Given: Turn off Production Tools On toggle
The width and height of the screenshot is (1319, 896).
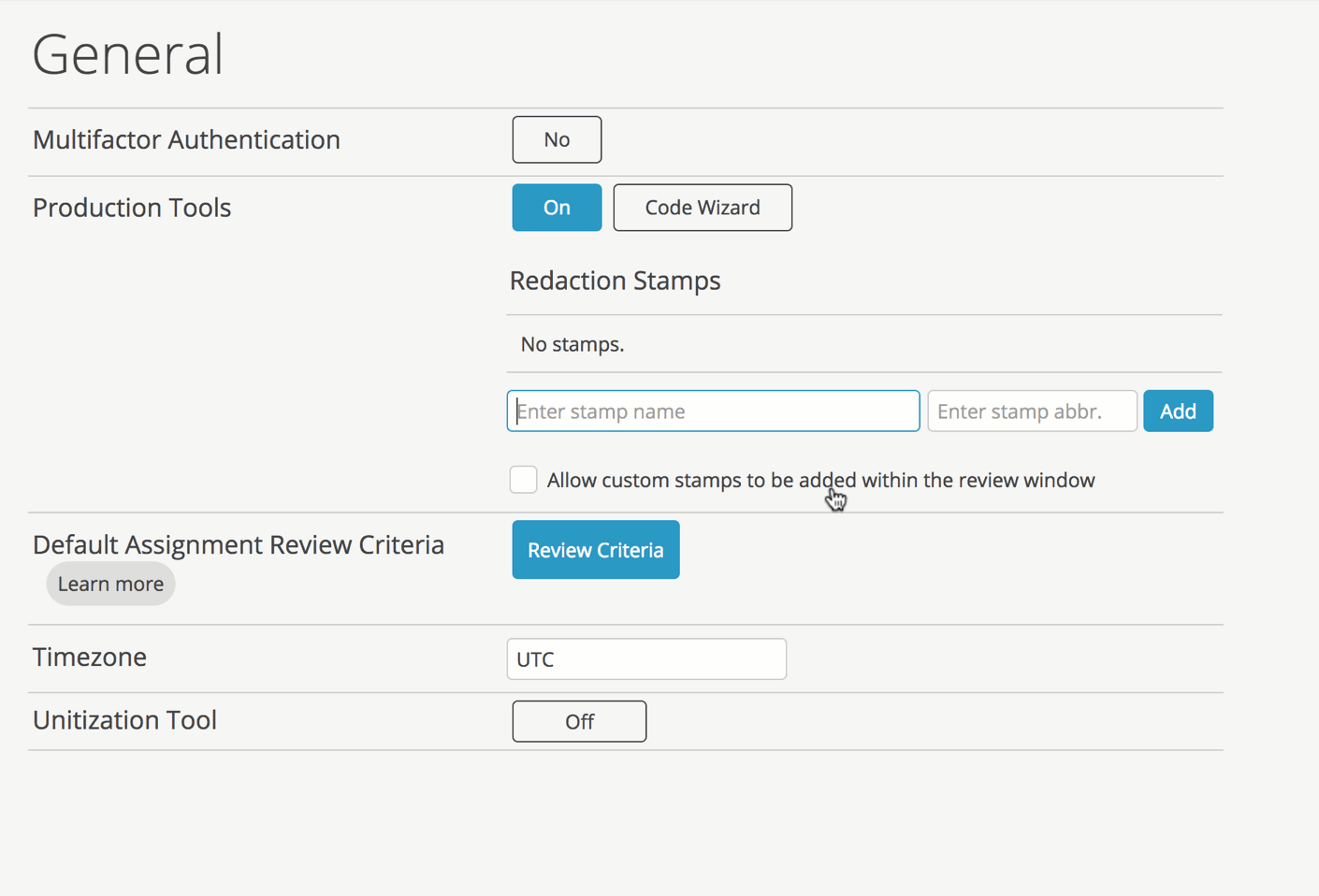Looking at the screenshot, I should pyautogui.click(x=557, y=208).
